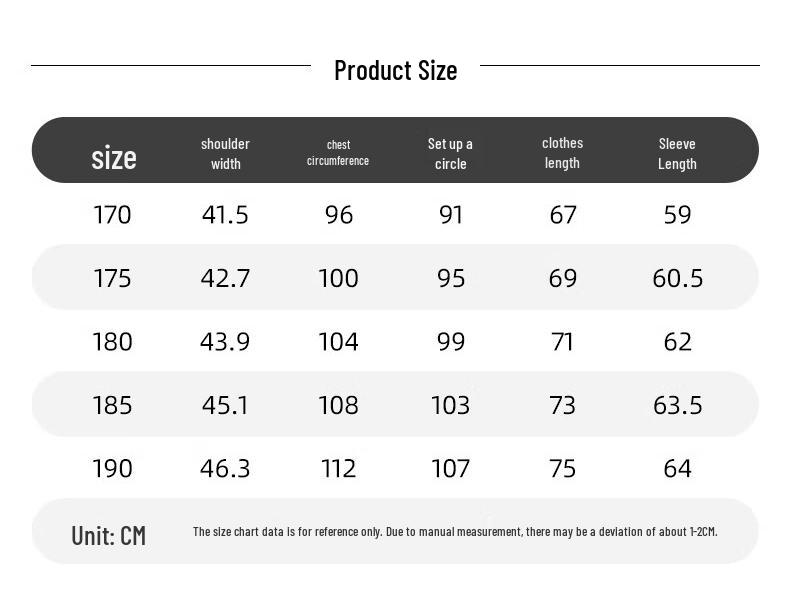This screenshot has width=790, height=593.
Task: Select the size 185 row label
Action: [x=112, y=405]
